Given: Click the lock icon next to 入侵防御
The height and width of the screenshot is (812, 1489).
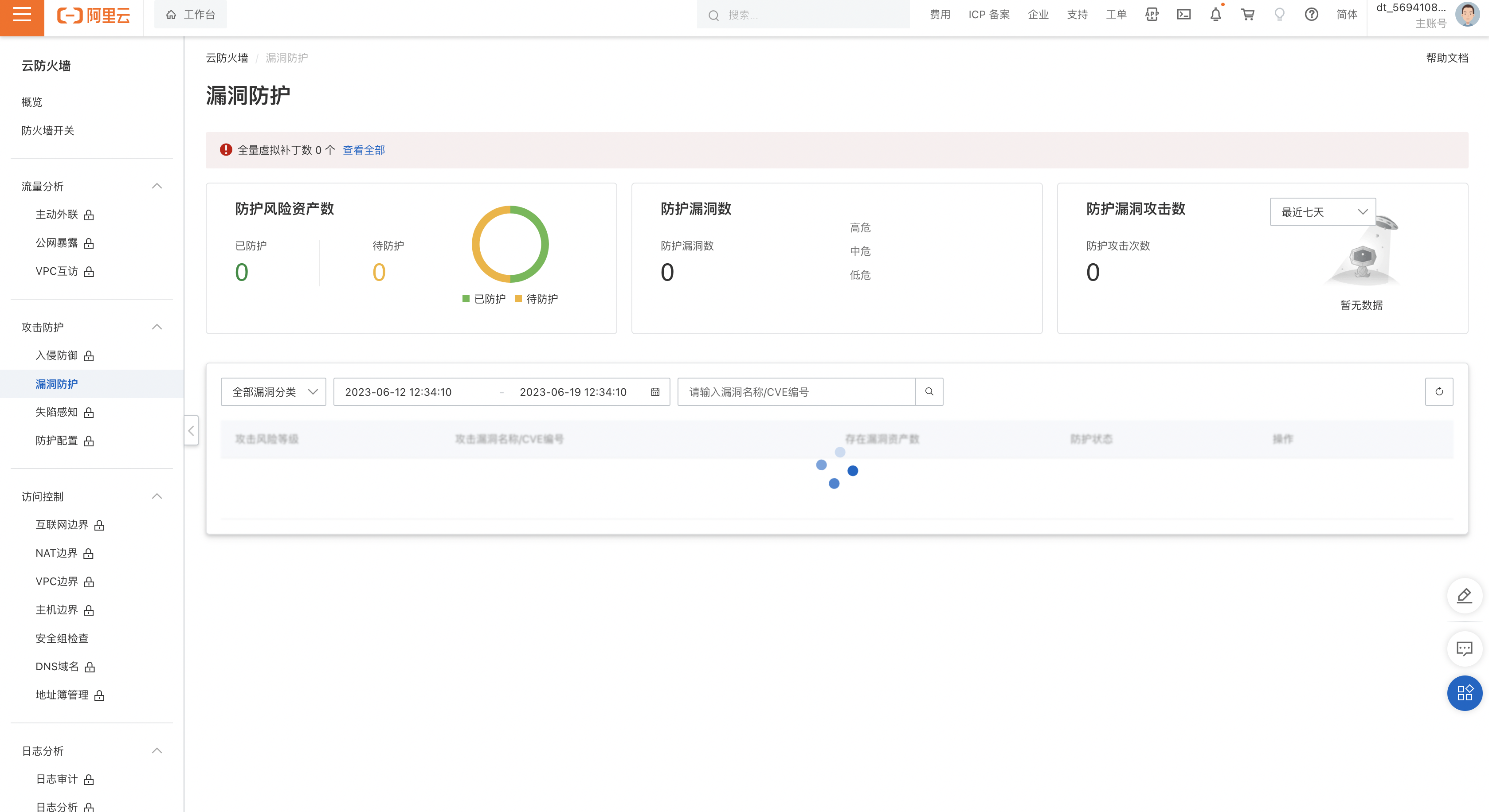Looking at the screenshot, I should (x=88, y=356).
